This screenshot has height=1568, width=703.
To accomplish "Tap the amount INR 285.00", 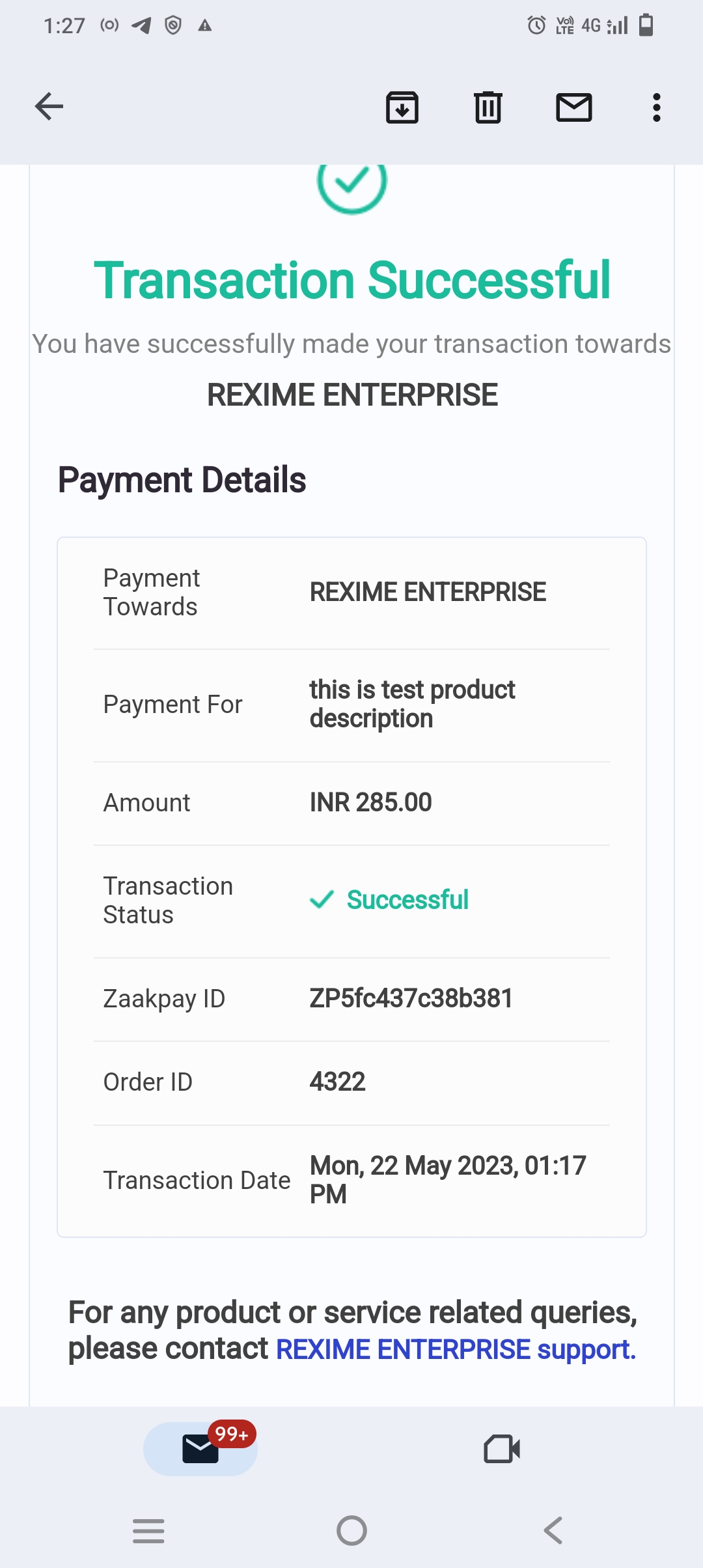I will pyautogui.click(x=370, y=802).
